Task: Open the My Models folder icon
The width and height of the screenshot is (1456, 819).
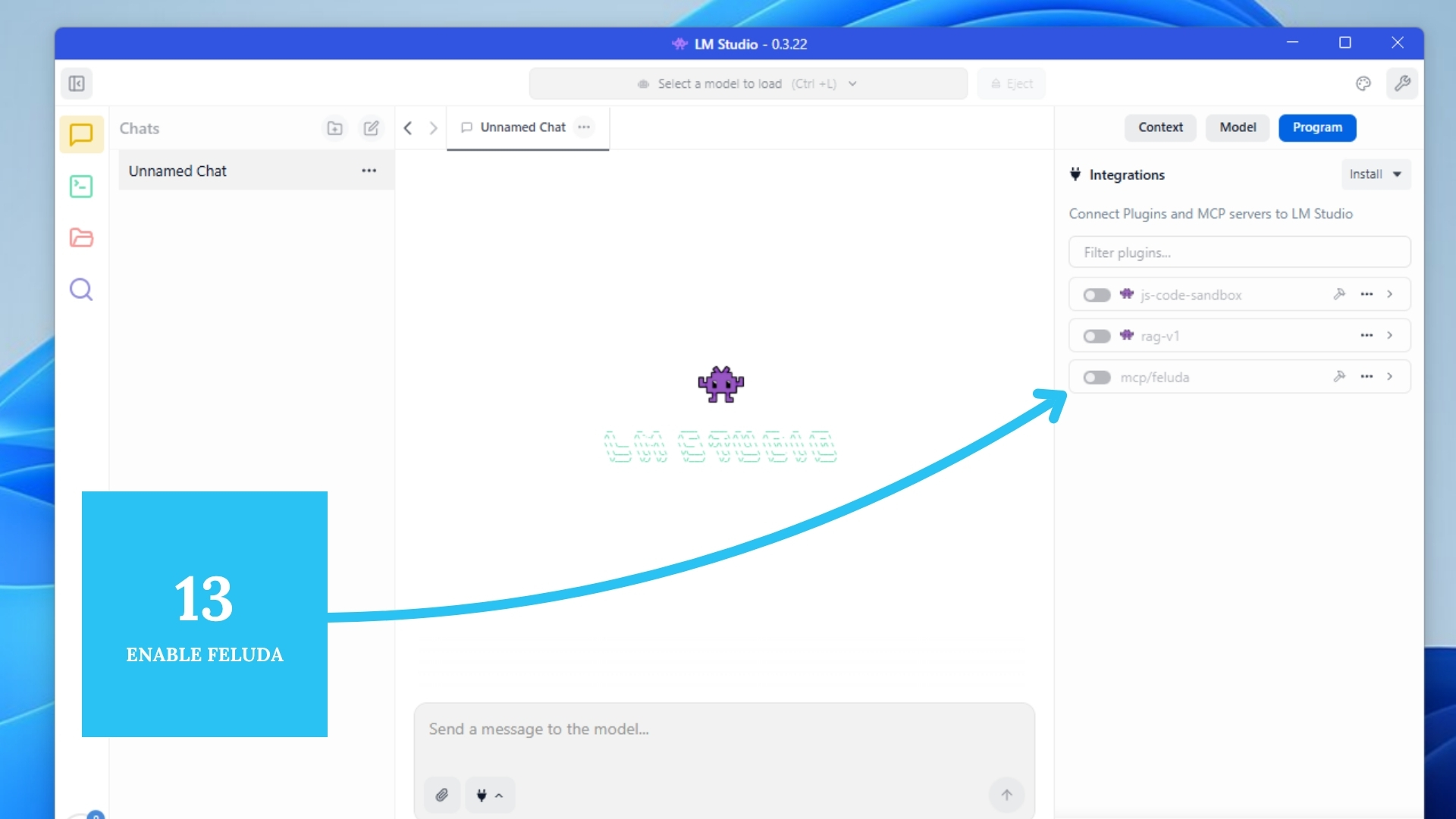Action: [81, 238]
